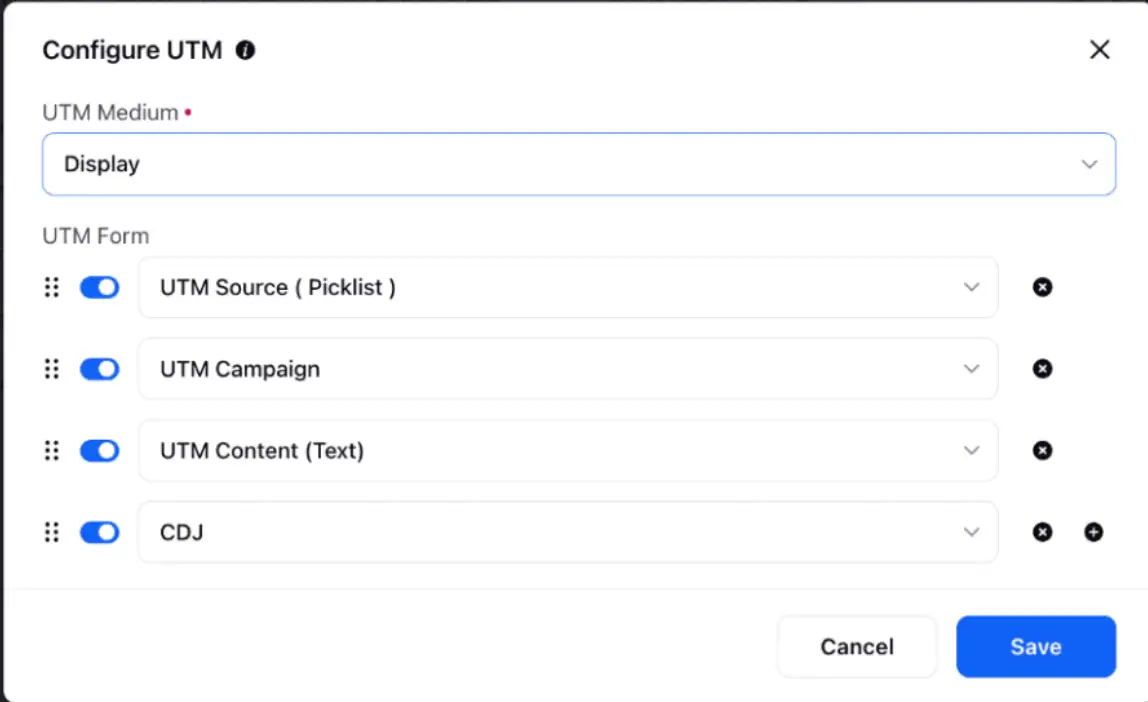Click drag handle of UTM Campaign row
Image resolution: width=1148 pixels, height=702 pixels.
[x=52, y=369]
